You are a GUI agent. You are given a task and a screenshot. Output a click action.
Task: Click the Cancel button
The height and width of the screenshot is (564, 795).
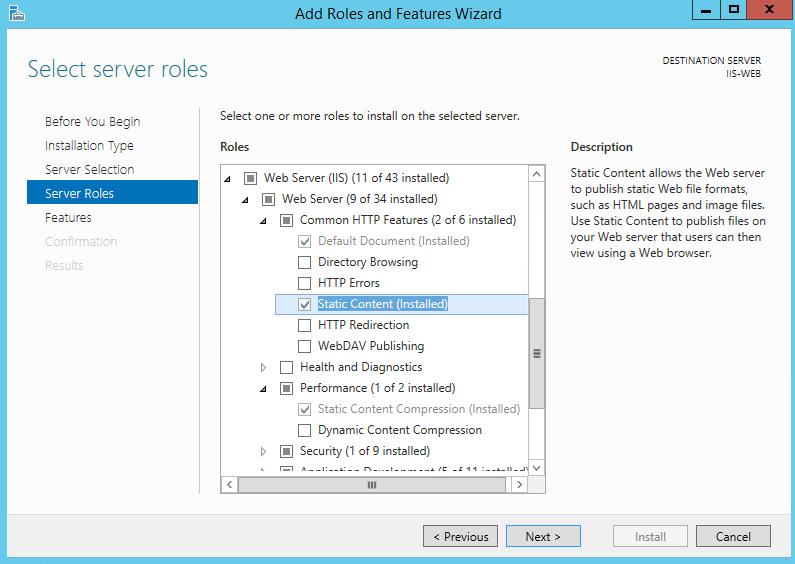coord(733,536)
